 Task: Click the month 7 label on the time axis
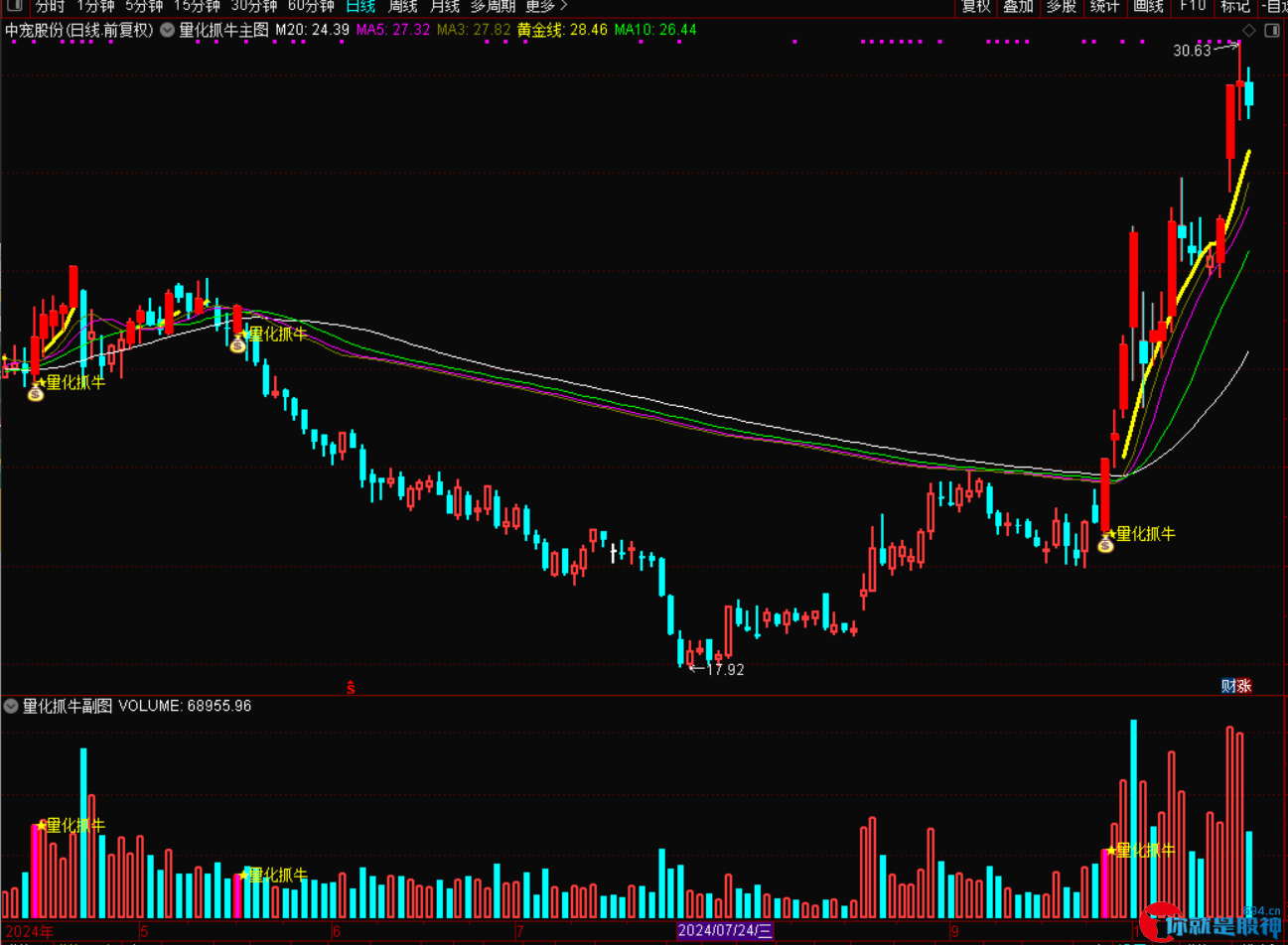(519, 932)
